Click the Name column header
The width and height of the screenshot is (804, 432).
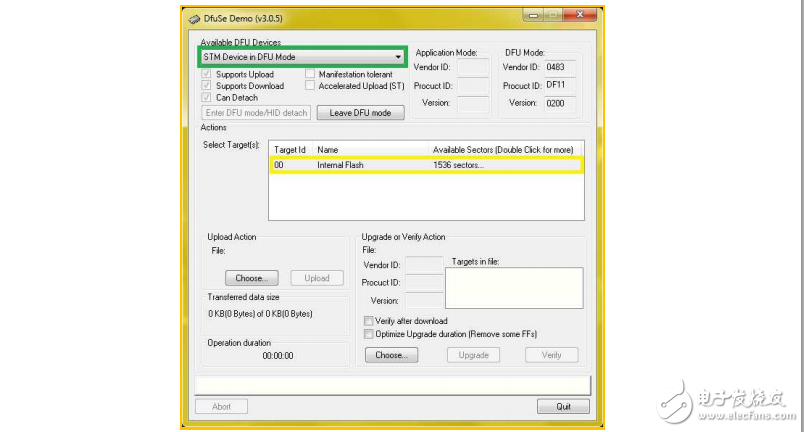pyautogui.click(x=370, y=149)
